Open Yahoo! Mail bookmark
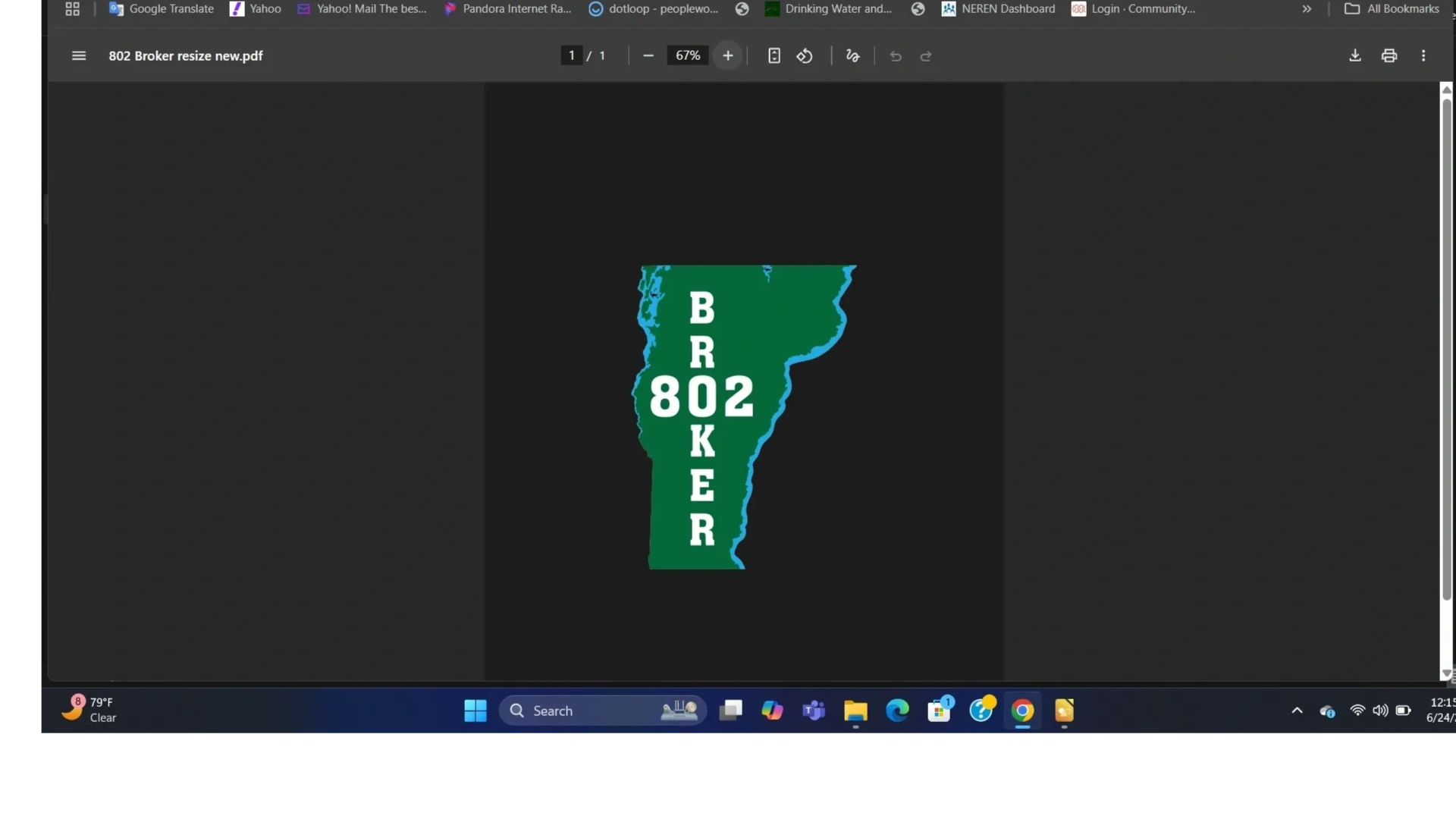Viewport: 1456px width, 819px height. 362,9
